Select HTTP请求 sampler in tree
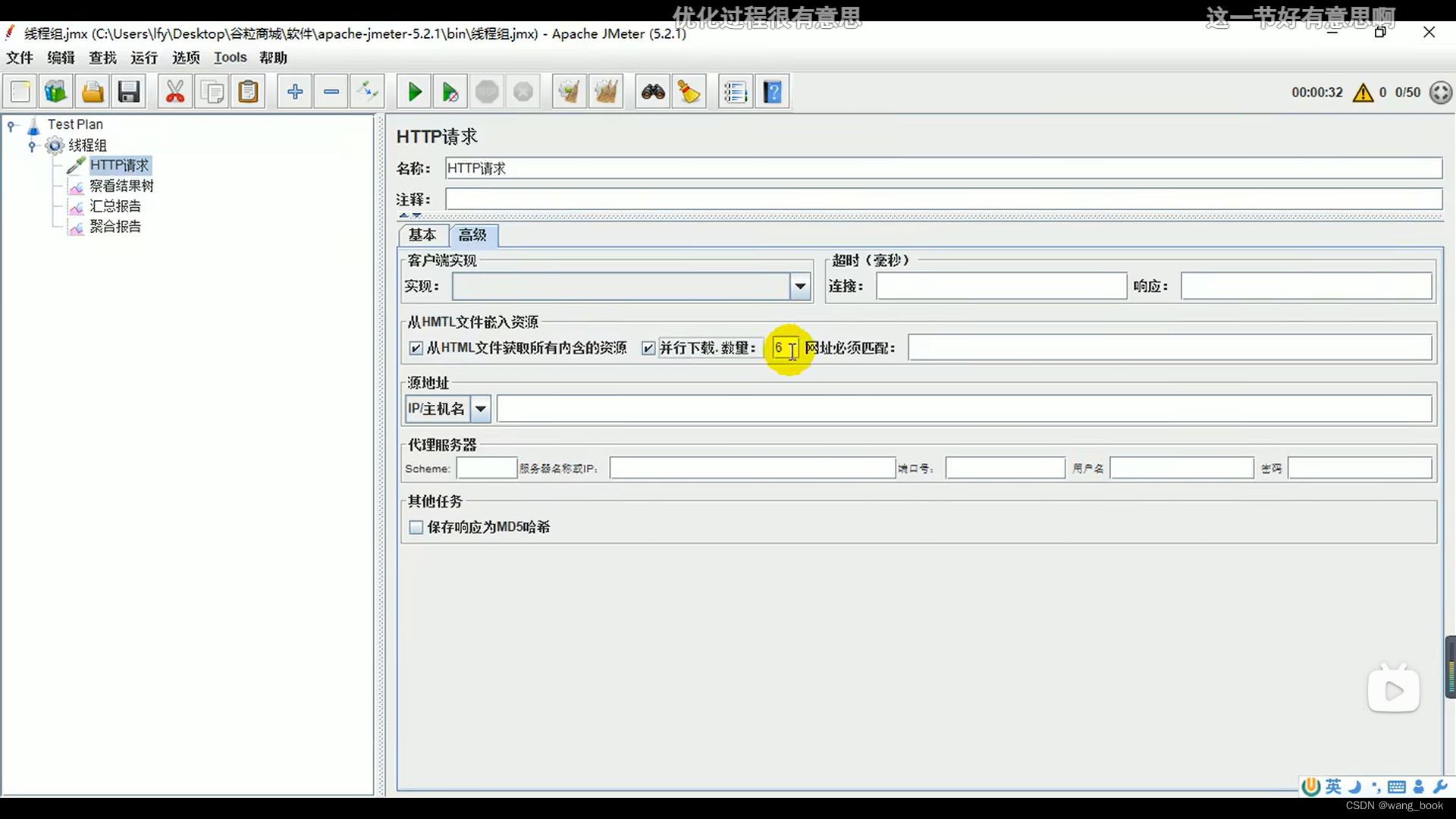 click(120, 165)
